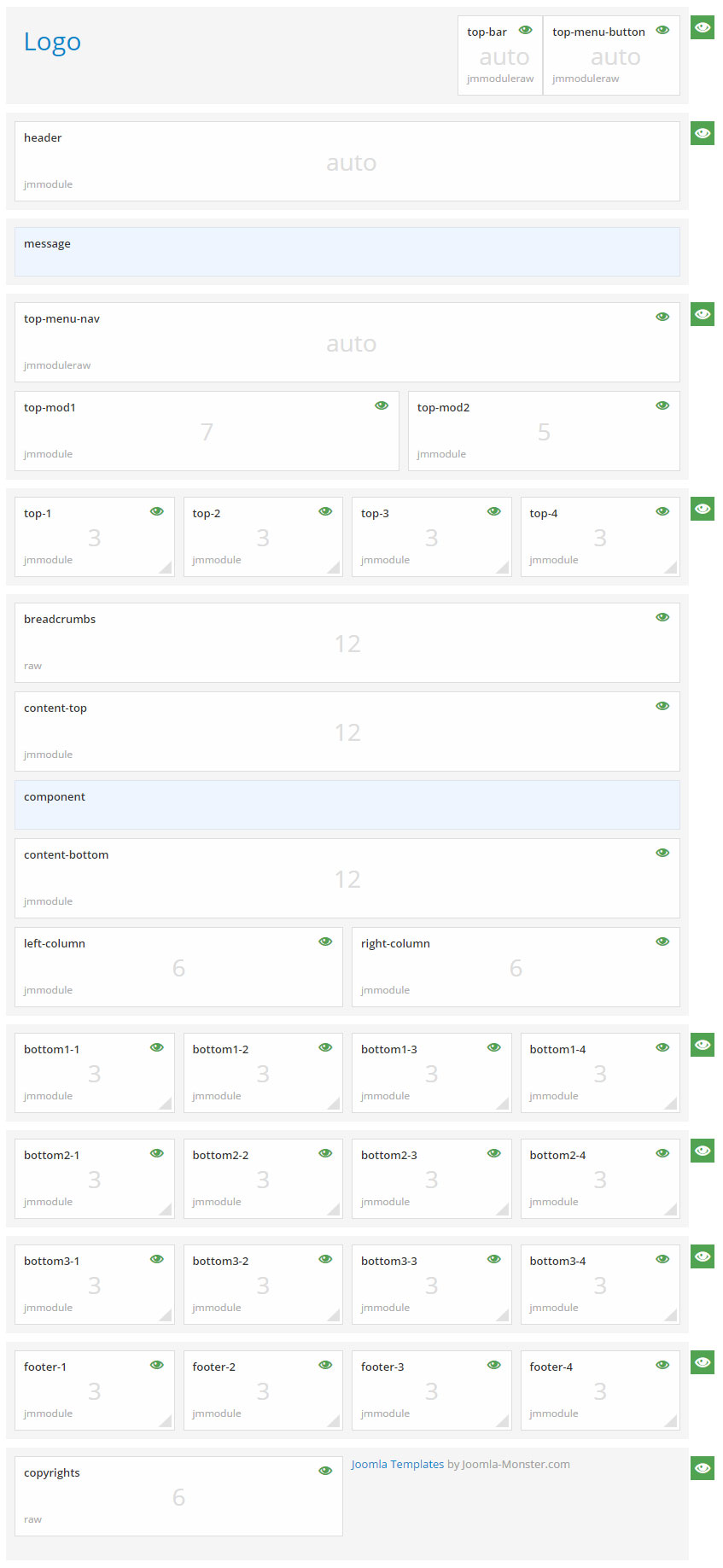The height and width of the screenshot is (1568, 723).
Task: Click resize corner handle of top-1 block
Action: (166, 568)
